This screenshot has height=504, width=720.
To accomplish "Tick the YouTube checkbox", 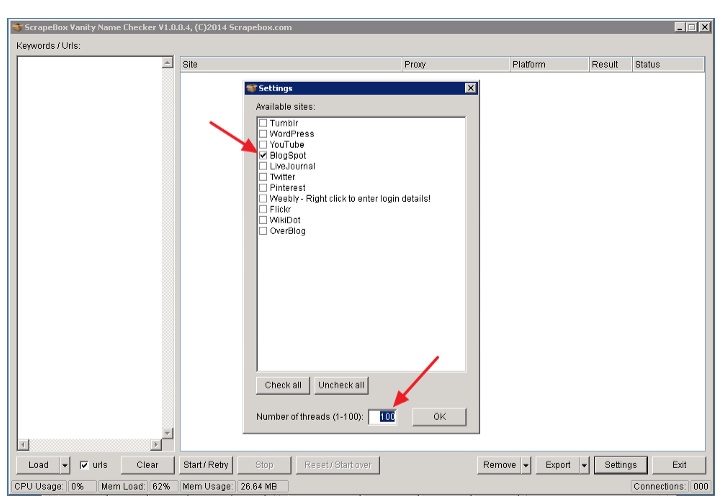I will pos(263,145).
